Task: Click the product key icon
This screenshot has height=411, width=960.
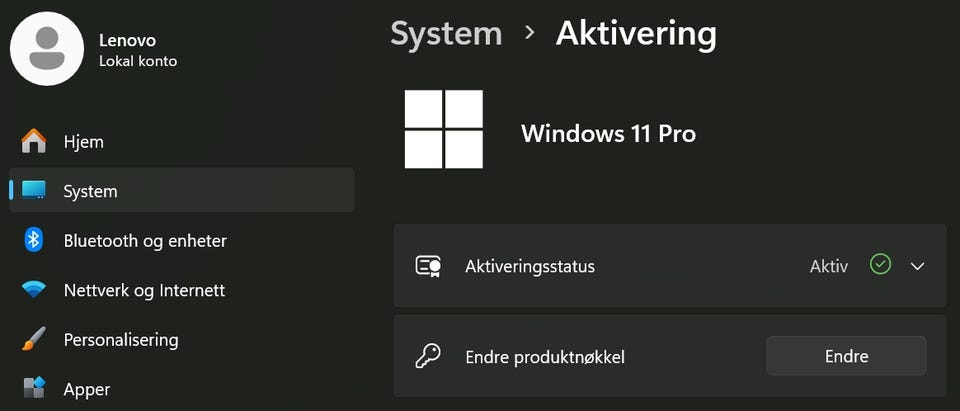Action: coord(429,356)
